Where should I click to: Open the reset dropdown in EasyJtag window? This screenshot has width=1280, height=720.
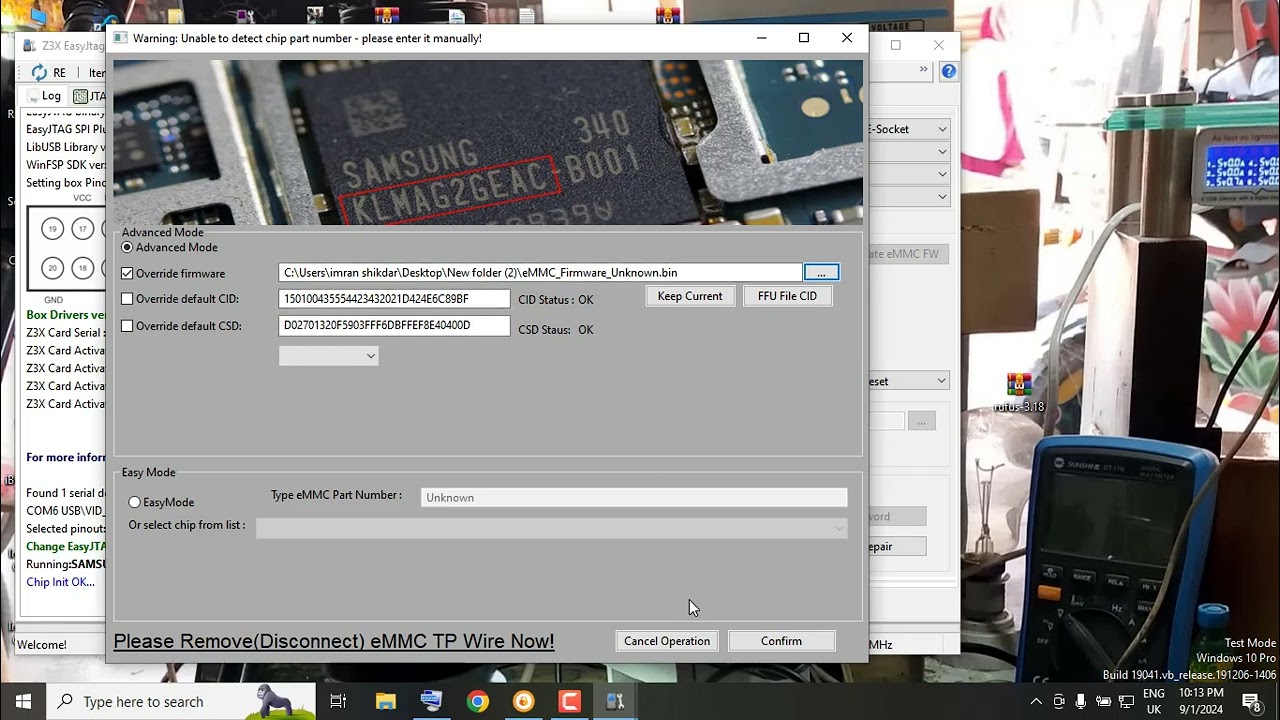(907, 381)
